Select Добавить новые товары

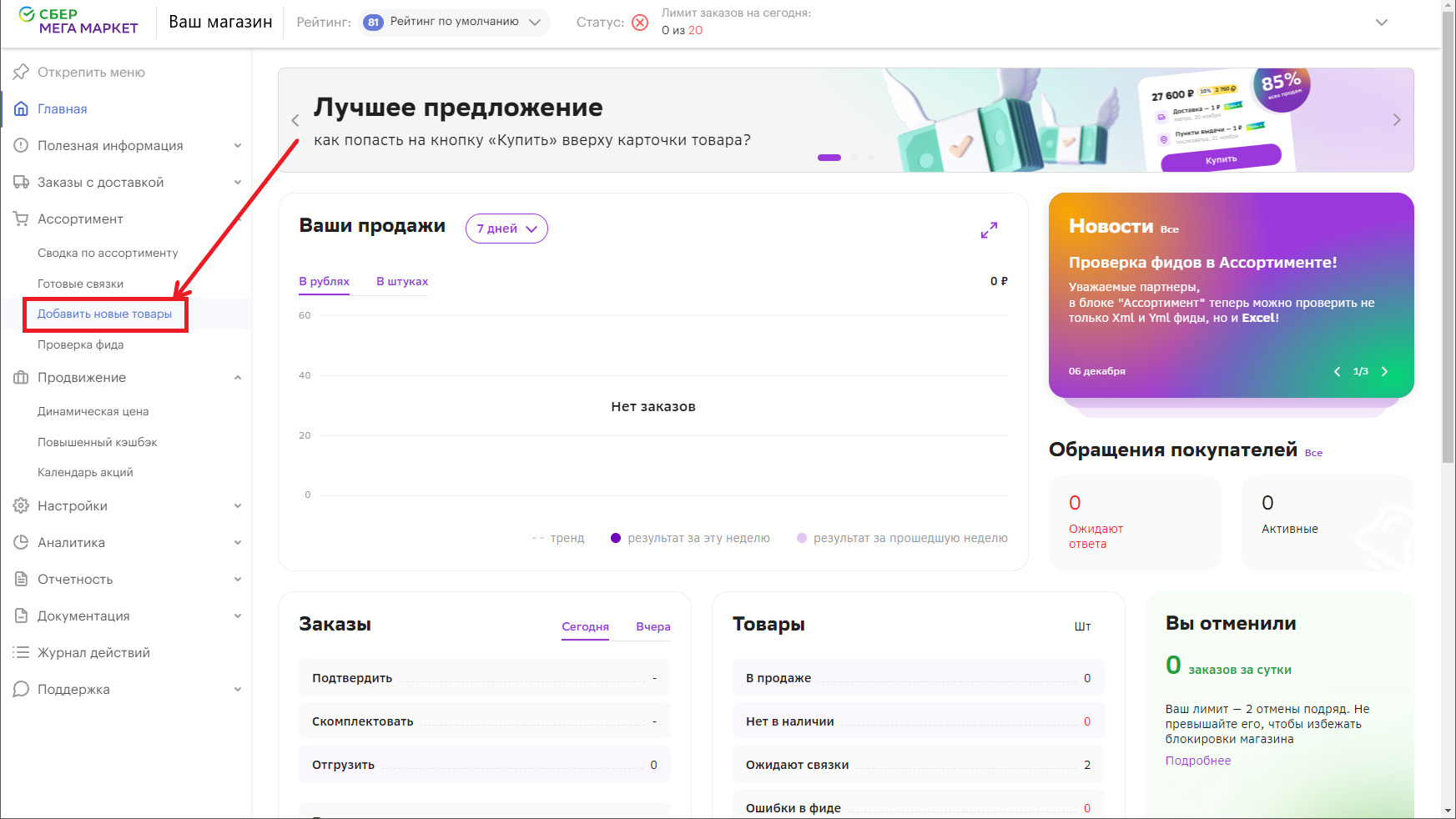click(x=104, y=314)
